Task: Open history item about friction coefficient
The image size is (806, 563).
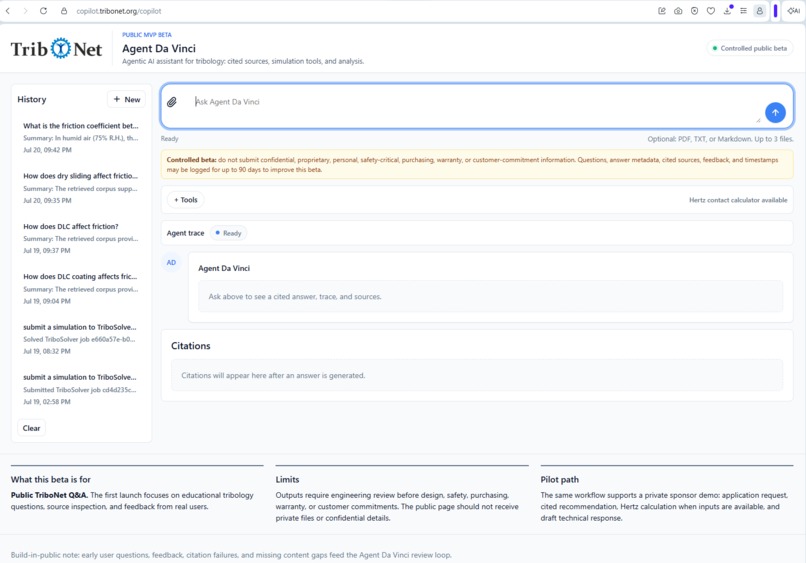Action: tap(81, 137)
